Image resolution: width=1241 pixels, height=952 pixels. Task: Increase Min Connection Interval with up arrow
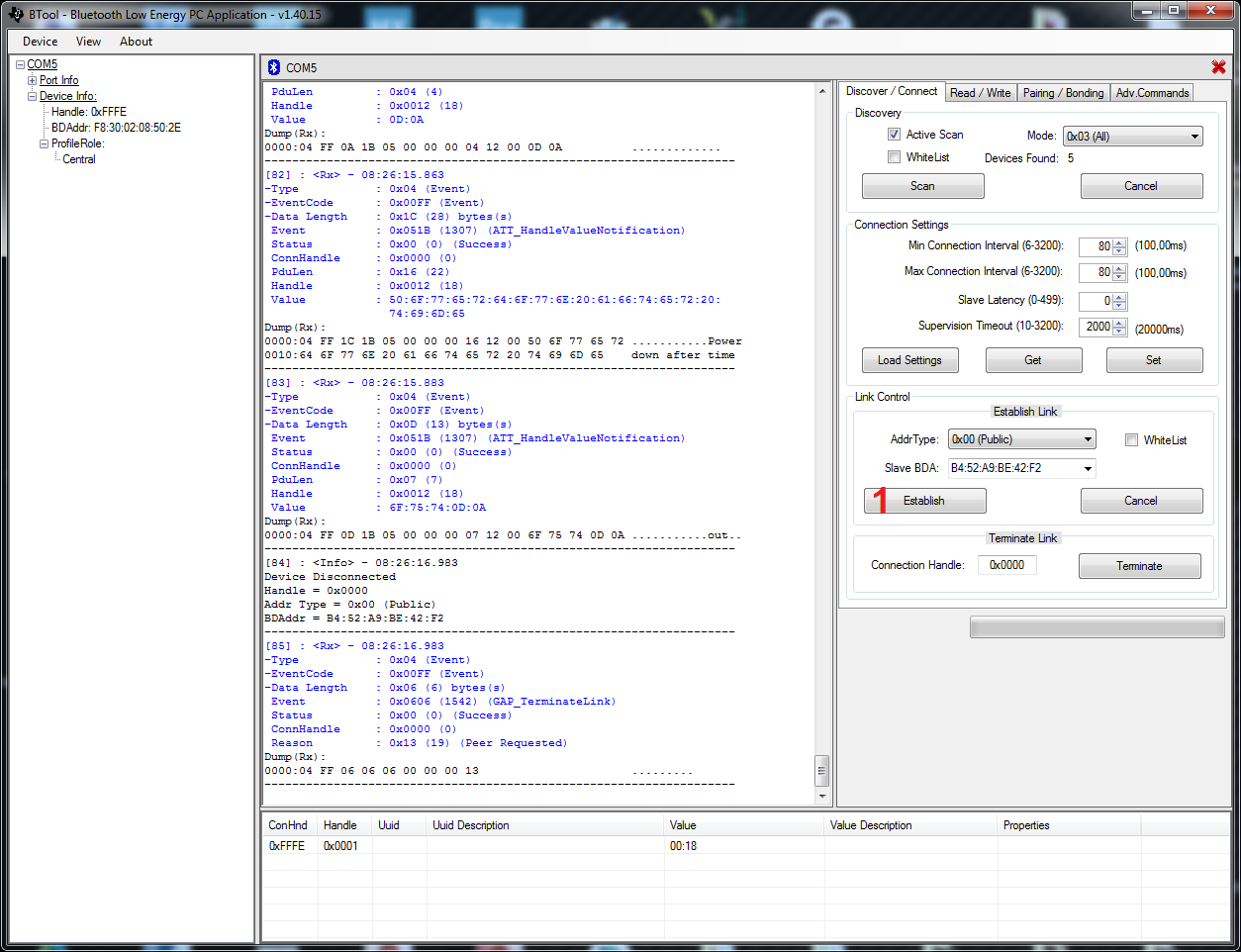[x=1120, y=242]
